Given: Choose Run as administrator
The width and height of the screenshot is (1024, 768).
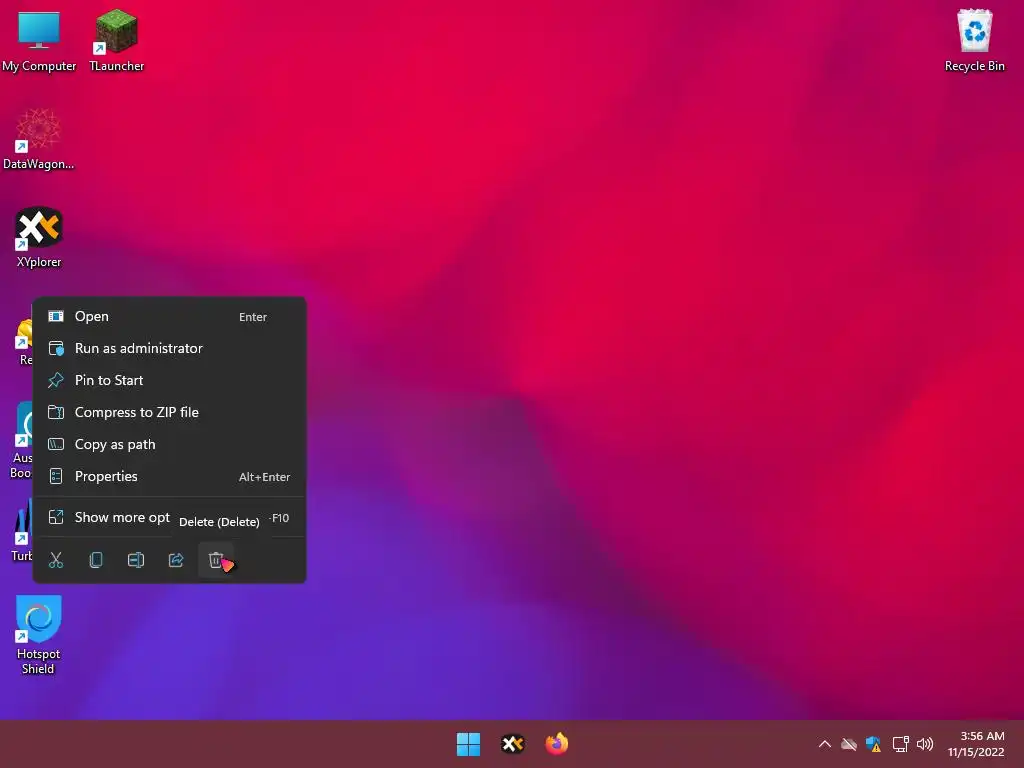Looking at the screenshot, I should pos(169,349).
